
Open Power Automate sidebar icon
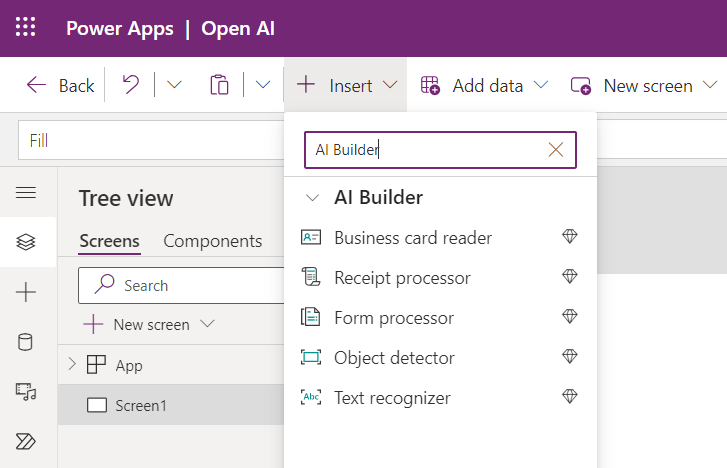coord(26,442)
